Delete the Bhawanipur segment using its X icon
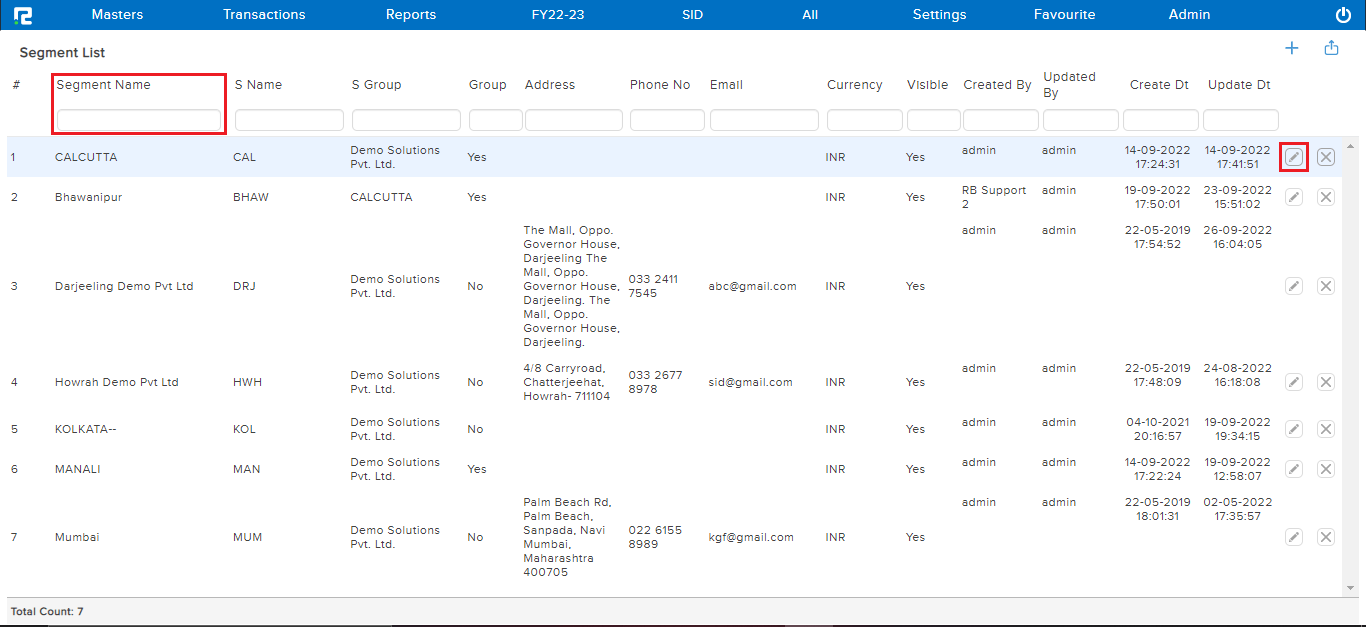1366x627 pixels. pos(1326,197)
